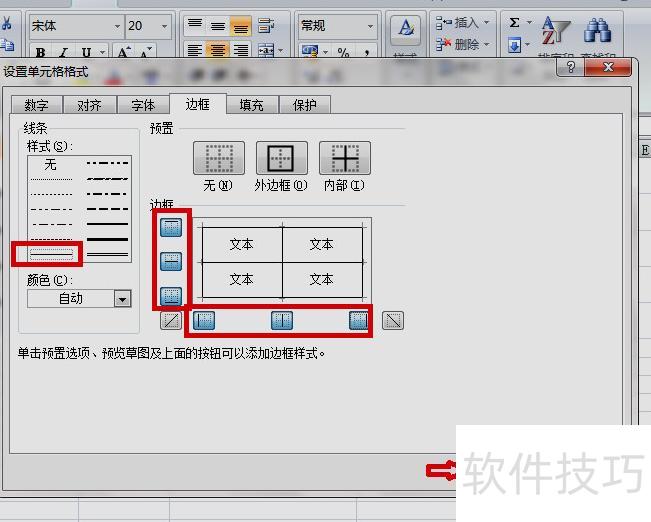Close the 设置单元格格式 dialog
Screen dimensions: 651x522
click(608, 67)
